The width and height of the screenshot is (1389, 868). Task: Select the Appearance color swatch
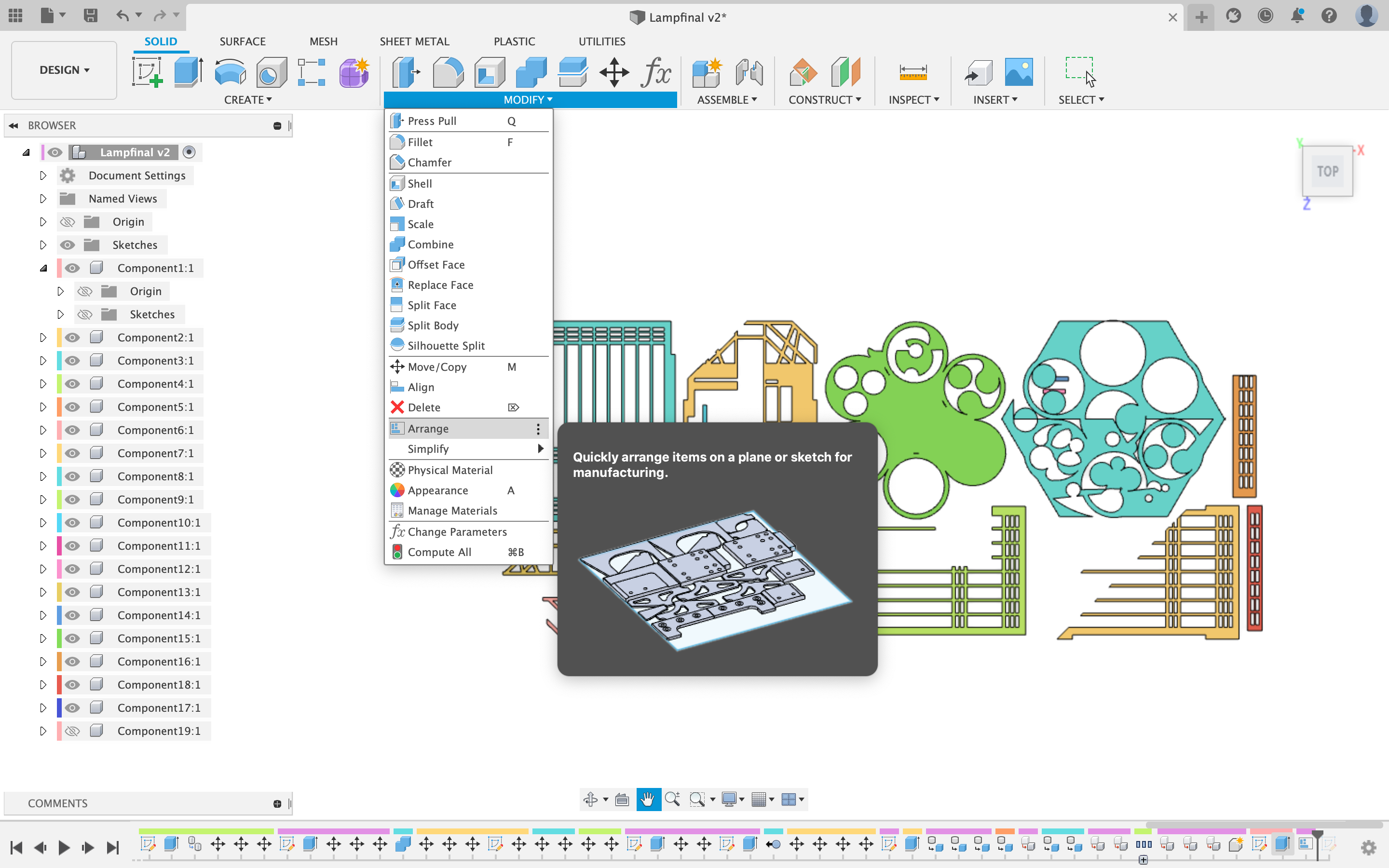coord(397,490)
